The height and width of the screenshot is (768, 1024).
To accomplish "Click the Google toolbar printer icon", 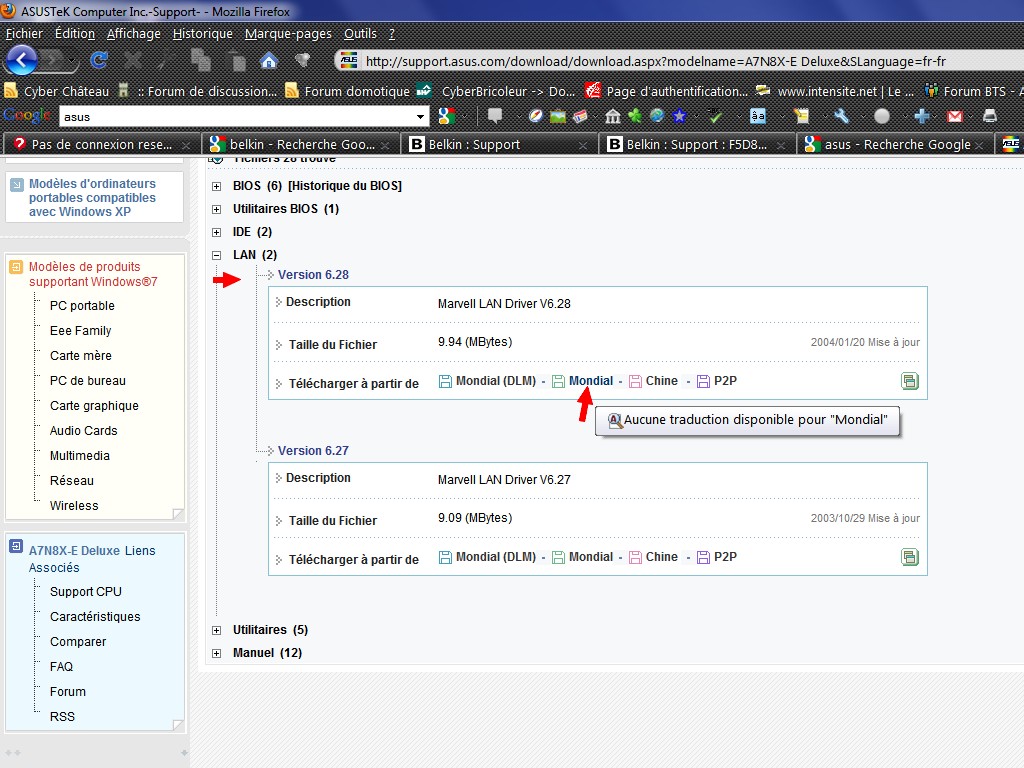I will coord(990,116).
